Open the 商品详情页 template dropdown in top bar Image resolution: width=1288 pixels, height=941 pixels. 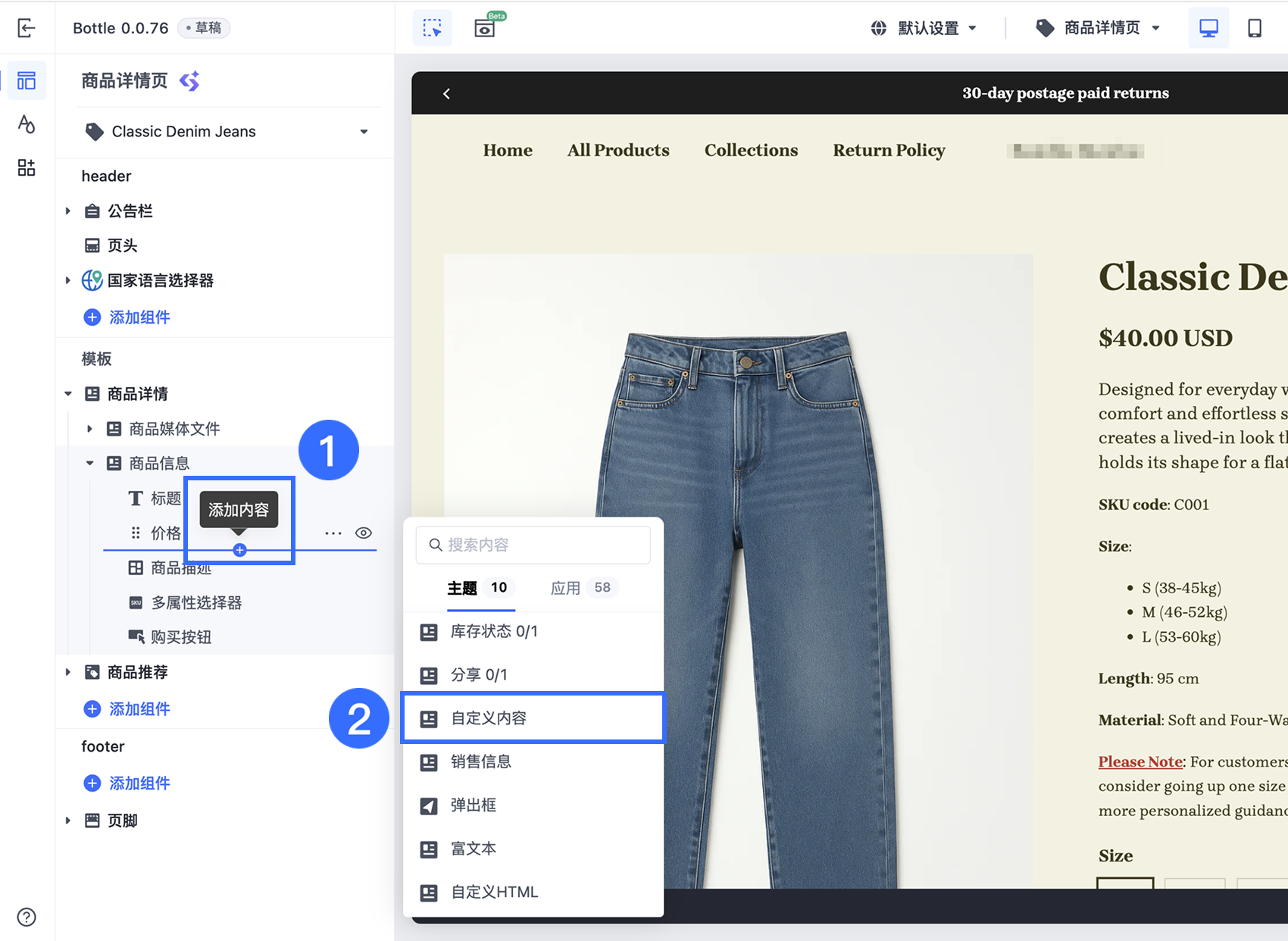(x=1098, y=28)
